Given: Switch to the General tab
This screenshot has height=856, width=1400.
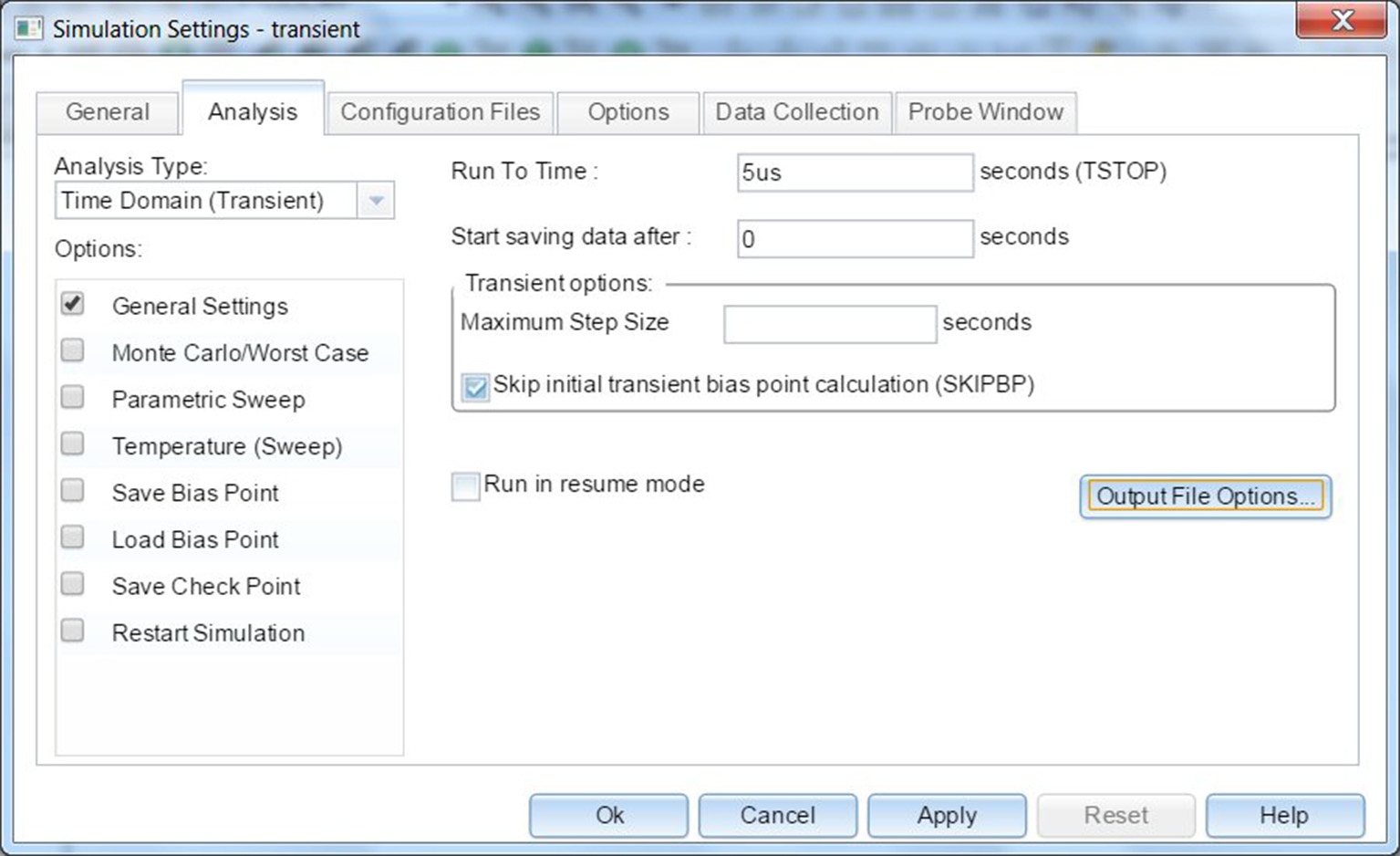Looking at the screenshot, I should 107,112.
